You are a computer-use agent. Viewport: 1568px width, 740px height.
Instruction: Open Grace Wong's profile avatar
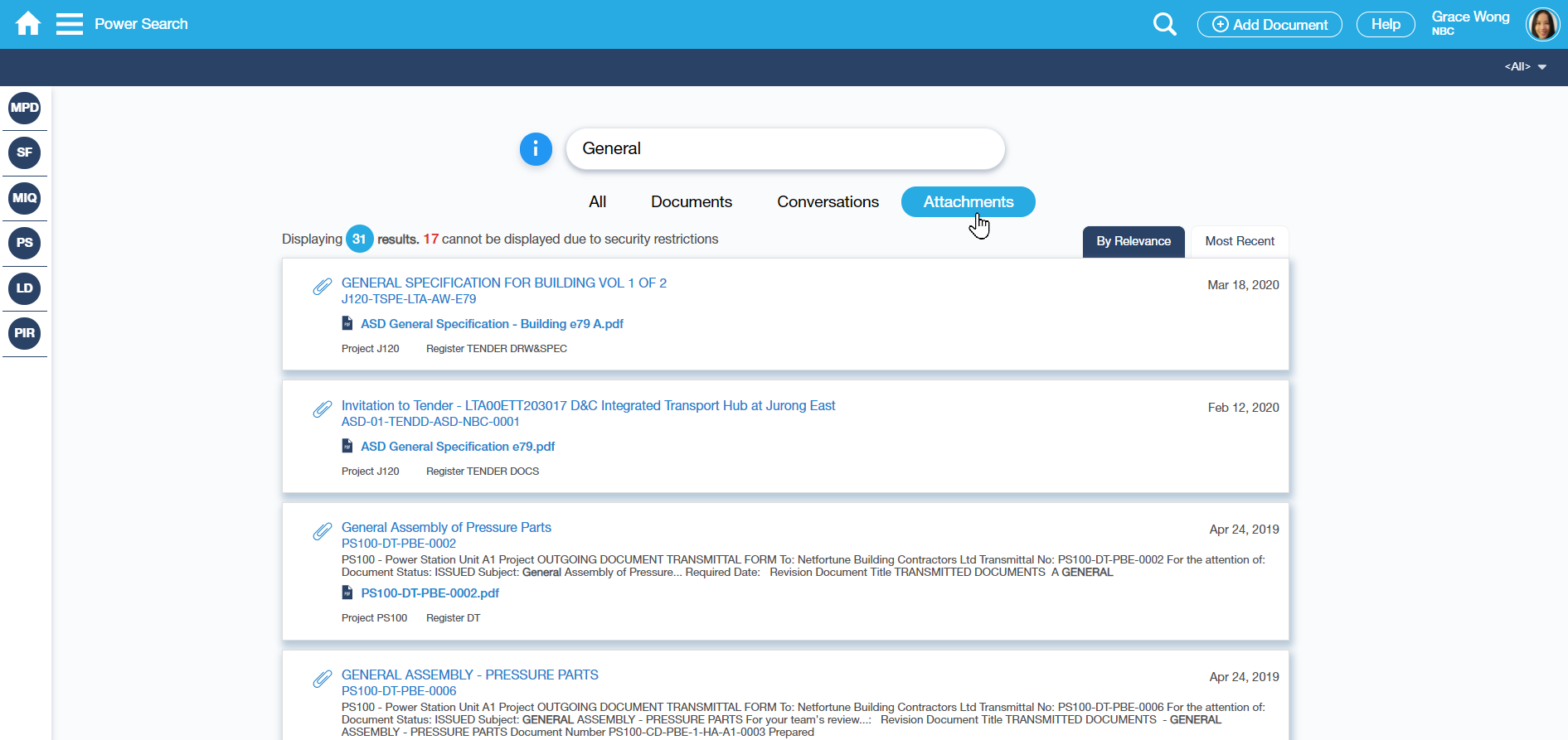point(1542,24)
